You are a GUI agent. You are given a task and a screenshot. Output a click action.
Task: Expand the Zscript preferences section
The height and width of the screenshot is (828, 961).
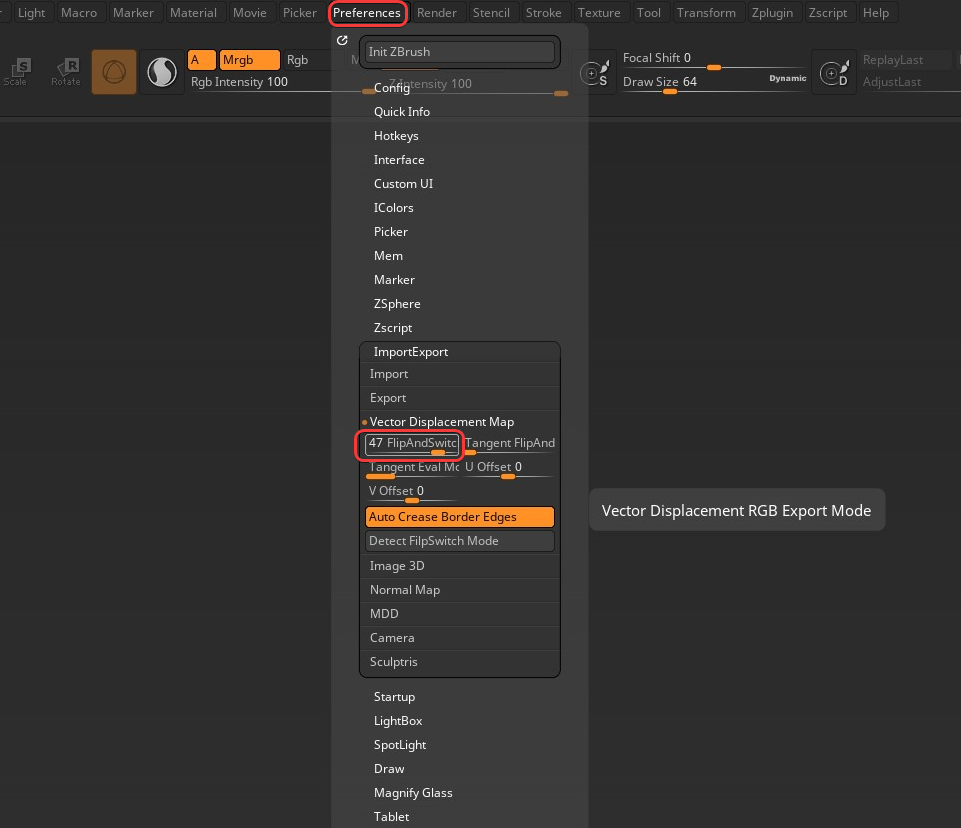point(393,327)
